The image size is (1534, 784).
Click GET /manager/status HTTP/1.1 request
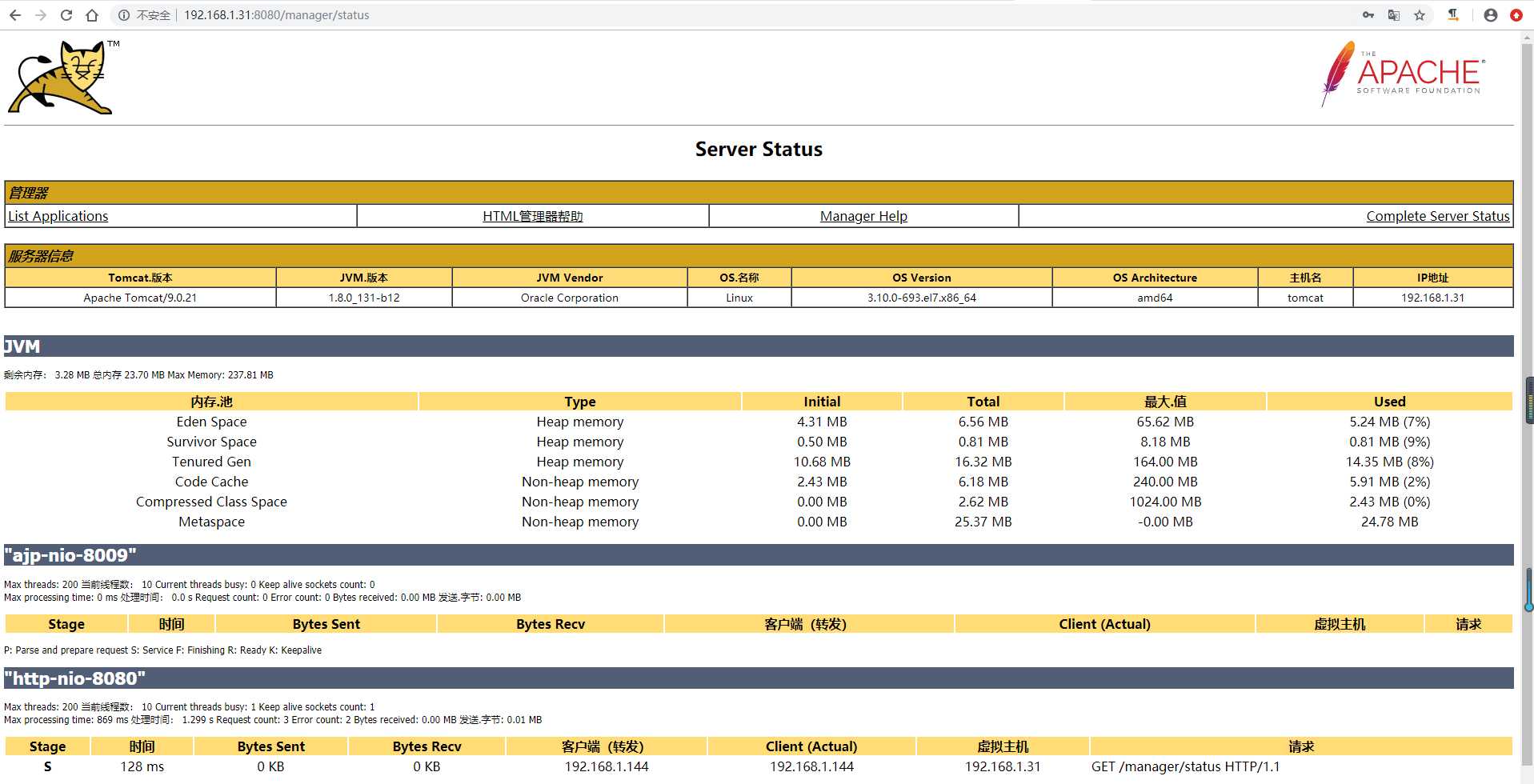(x=1185, y=766)
